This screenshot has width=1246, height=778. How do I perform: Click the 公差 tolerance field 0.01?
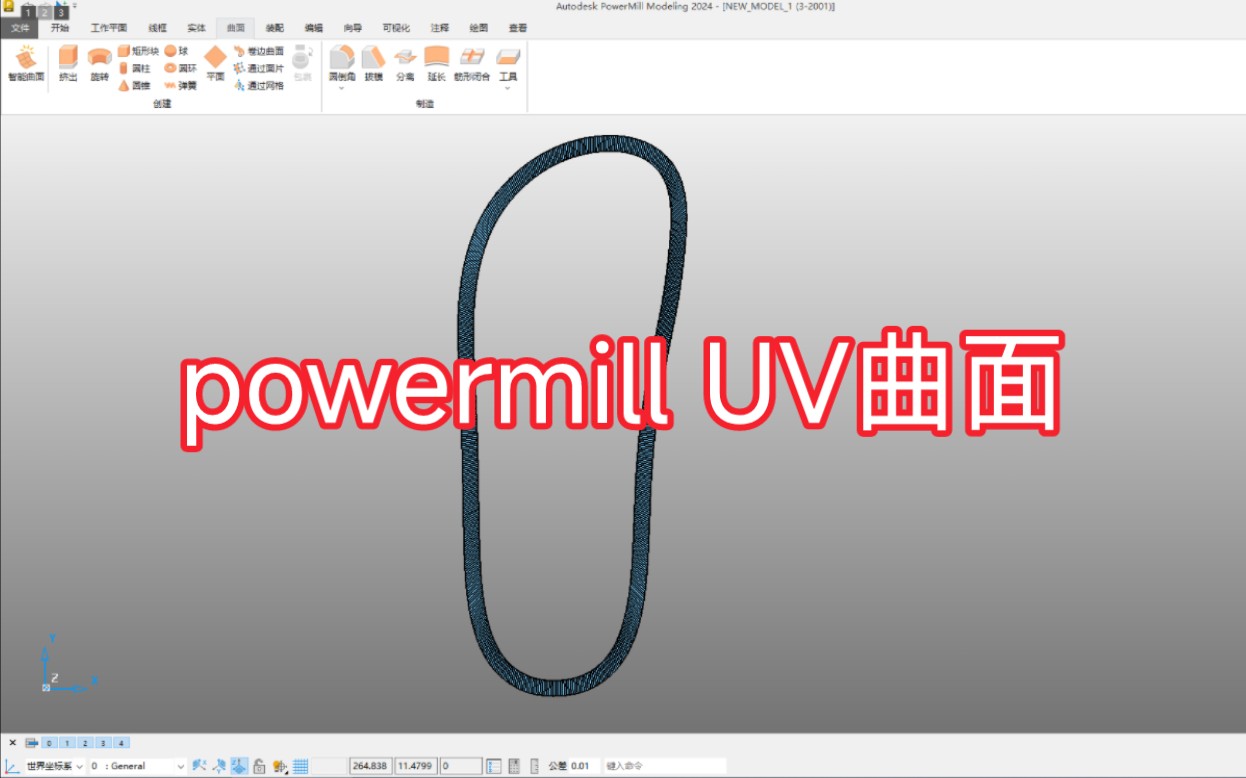(x=583, y=766)
